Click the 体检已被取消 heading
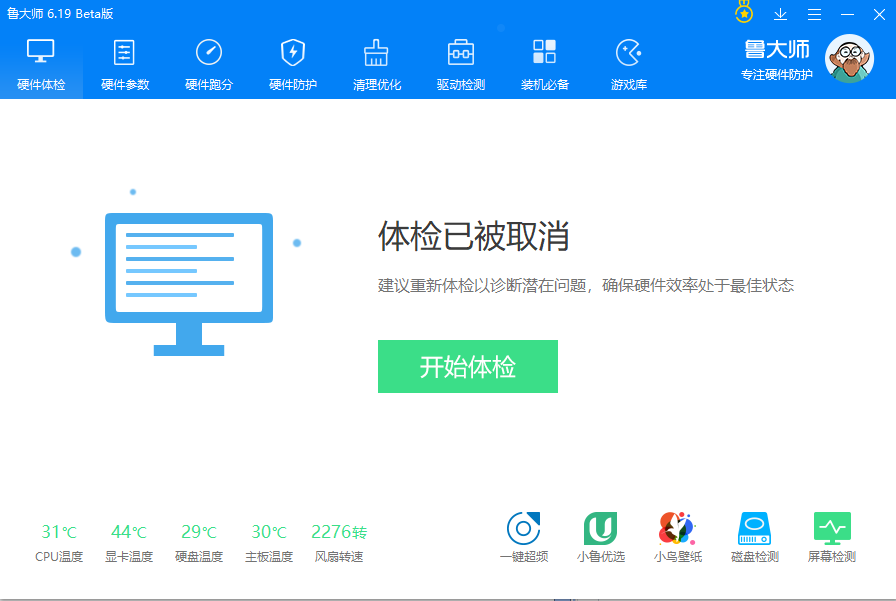 tap(473, 236)
